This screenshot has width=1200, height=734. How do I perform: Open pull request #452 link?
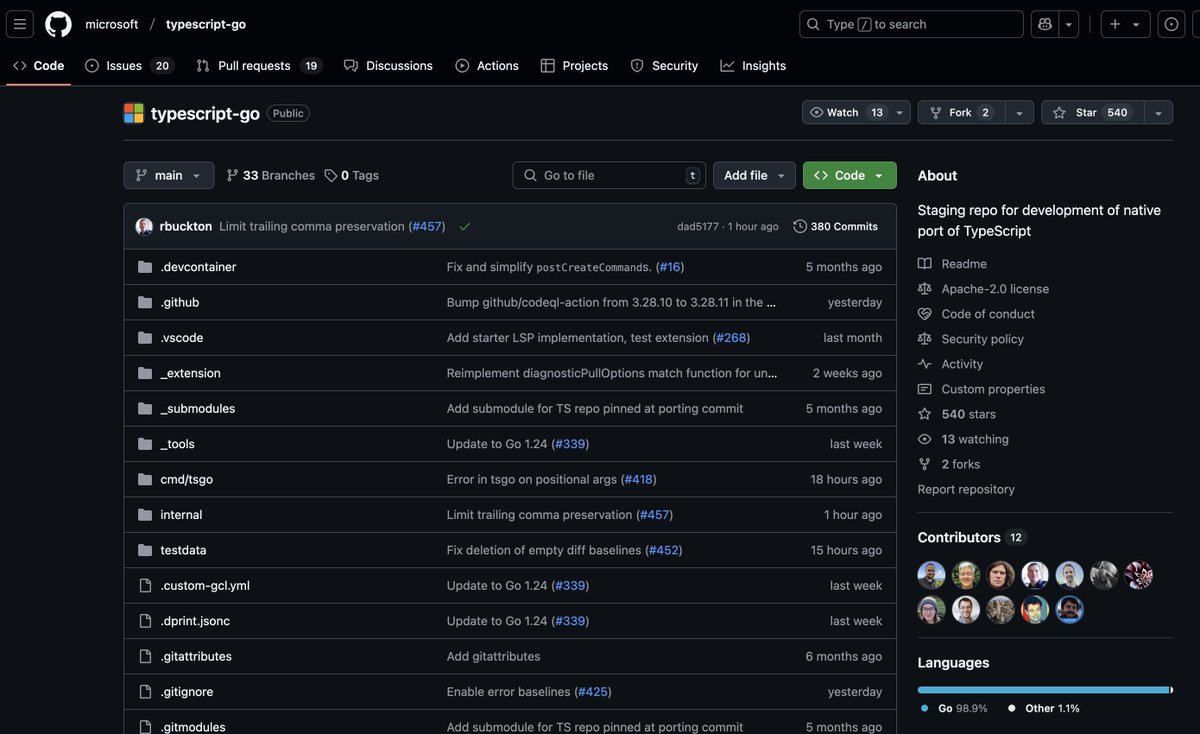pos(664,551)
